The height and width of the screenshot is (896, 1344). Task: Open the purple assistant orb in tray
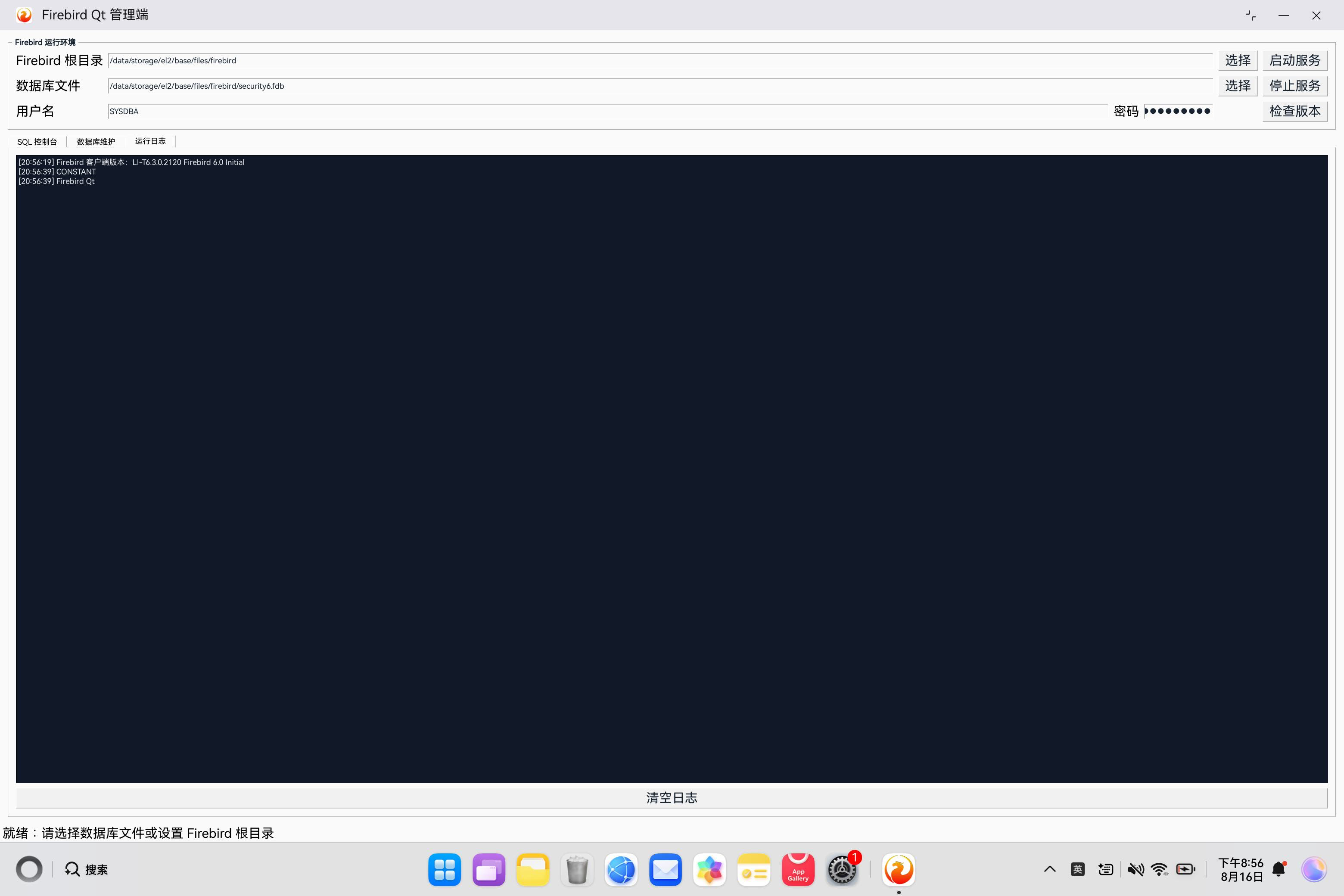(1314, 870)
